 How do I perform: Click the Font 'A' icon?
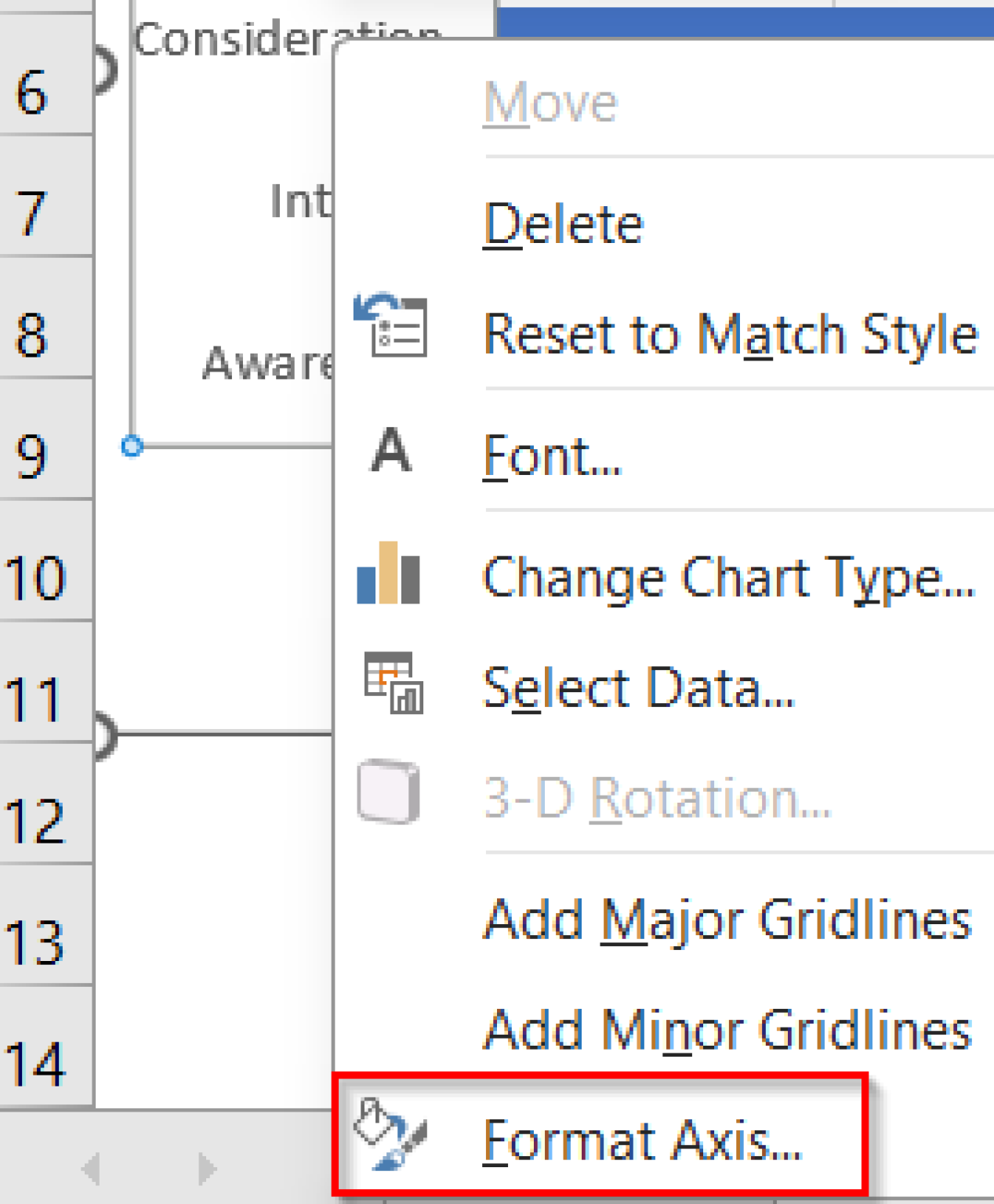pyautogui.click(x=390, y=451)
